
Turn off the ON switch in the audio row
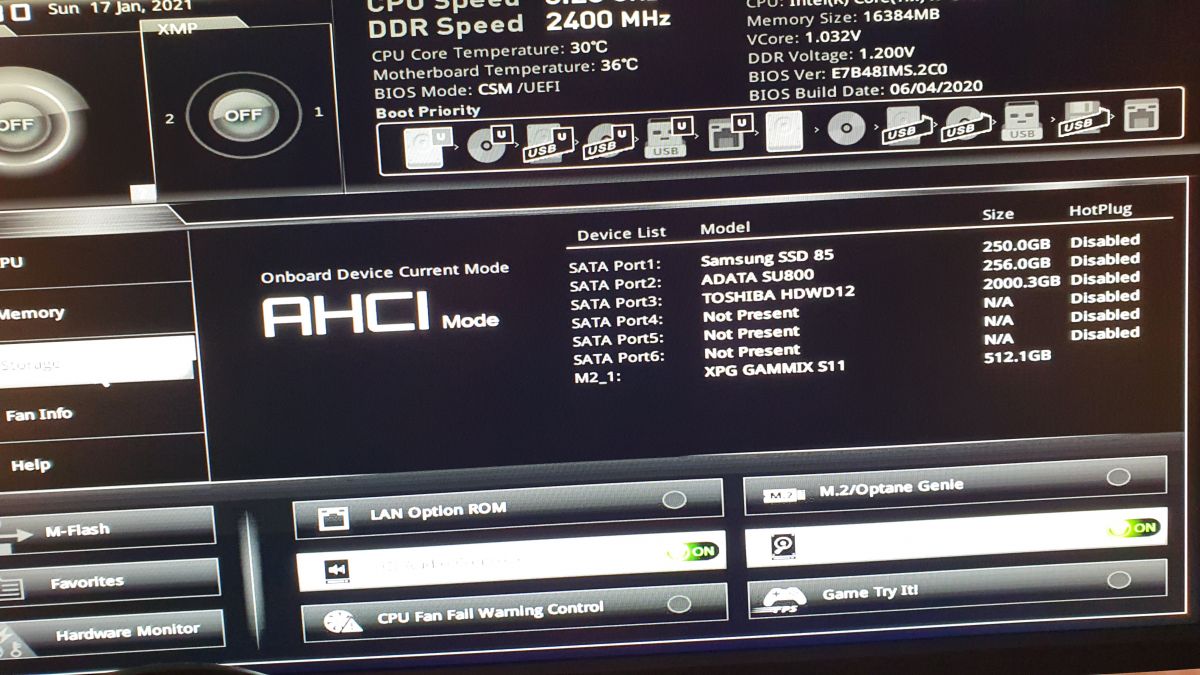click(x=693, y=551)
